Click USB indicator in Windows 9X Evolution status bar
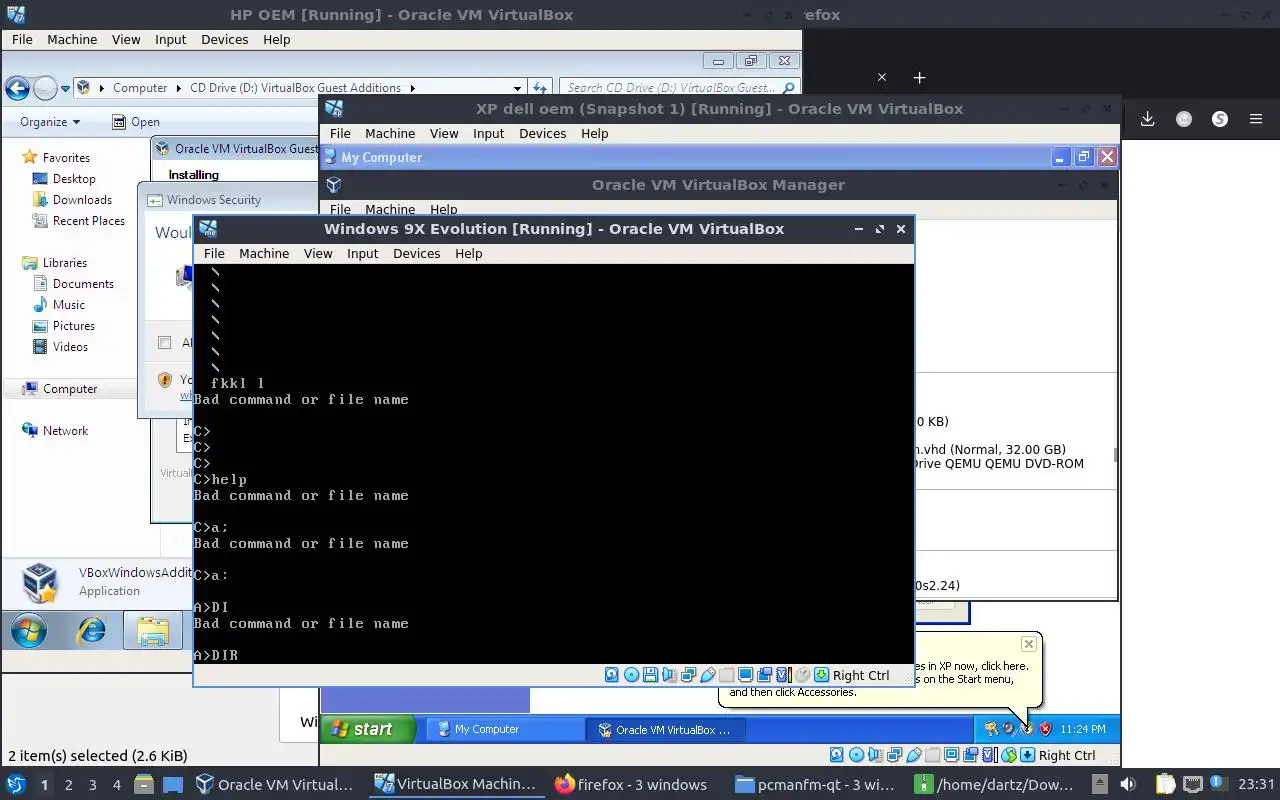The image size is (1280, 800). tap(708, 675)
